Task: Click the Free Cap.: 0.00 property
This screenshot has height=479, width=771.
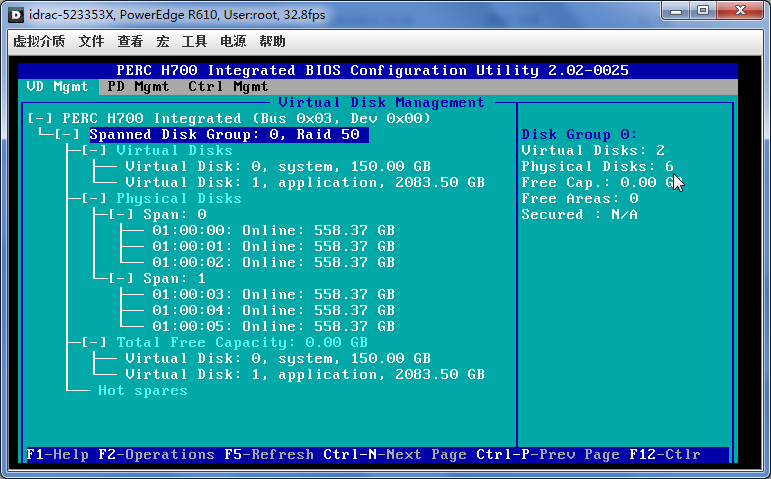Action: click(602, 182)
